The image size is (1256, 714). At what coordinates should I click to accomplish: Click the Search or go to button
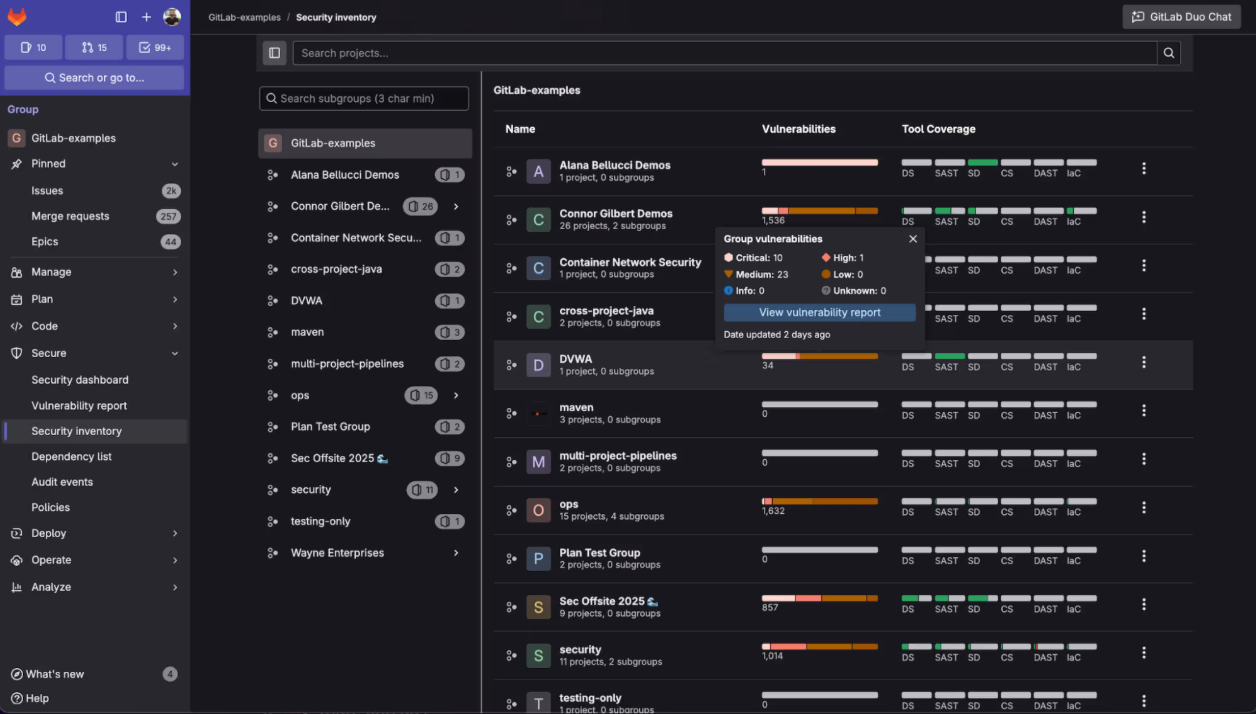pyautogui.click(x=94, y=78)
